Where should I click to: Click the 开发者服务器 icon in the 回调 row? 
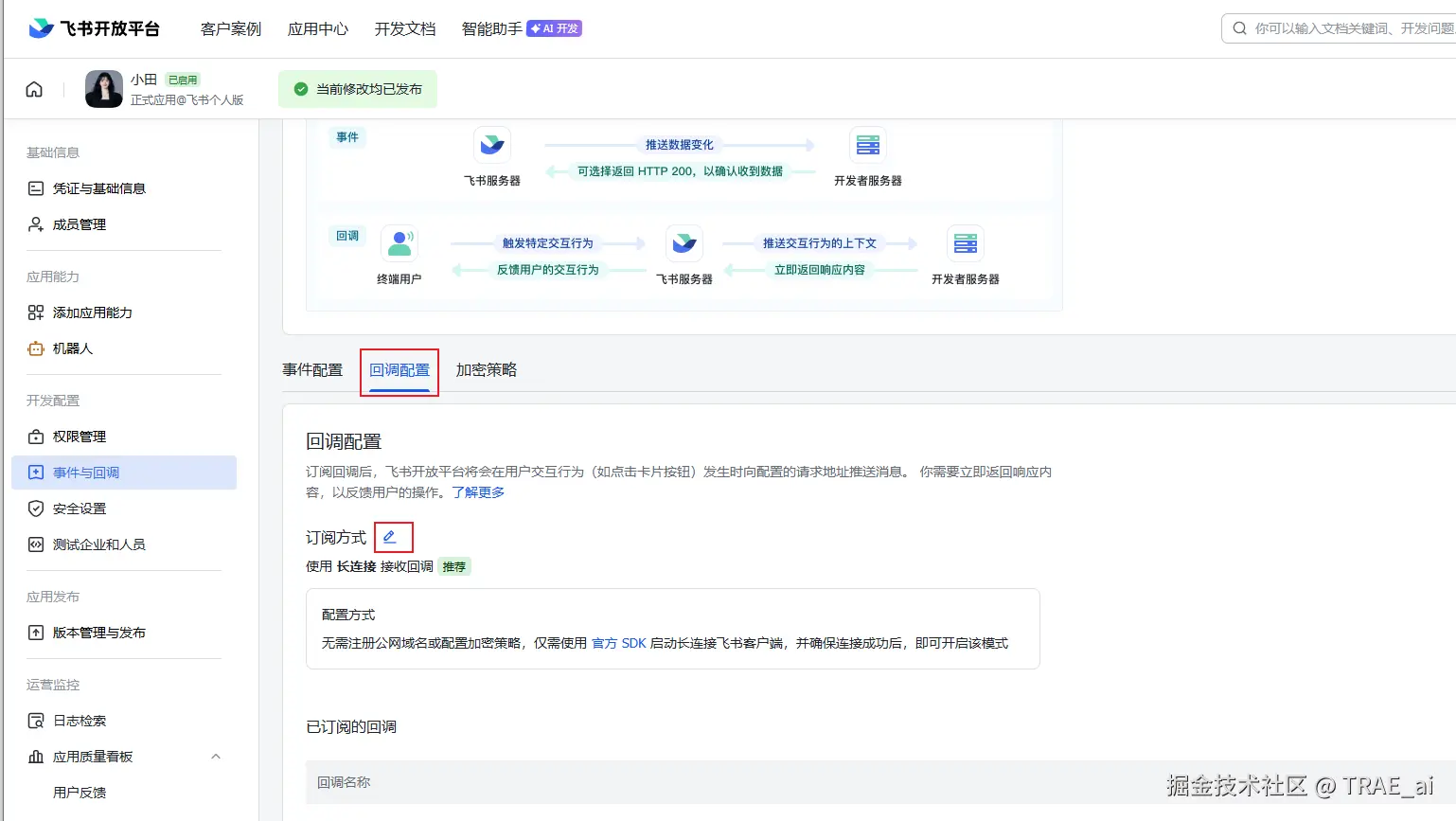(966, 243)
